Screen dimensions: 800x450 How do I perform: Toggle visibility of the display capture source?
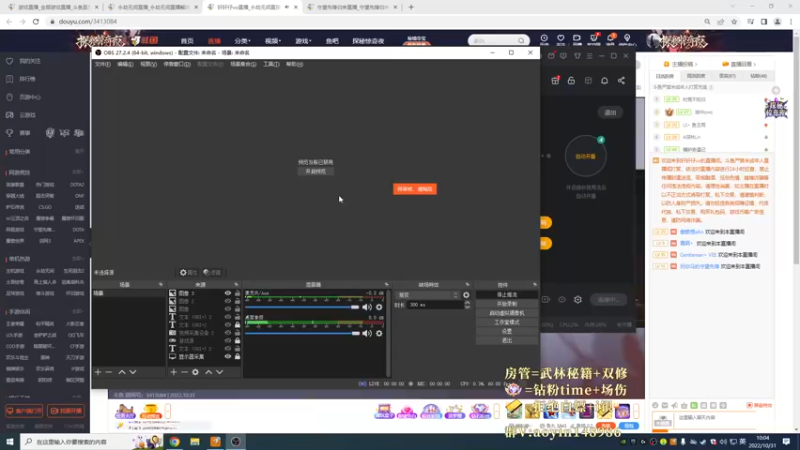click(228, 357)
